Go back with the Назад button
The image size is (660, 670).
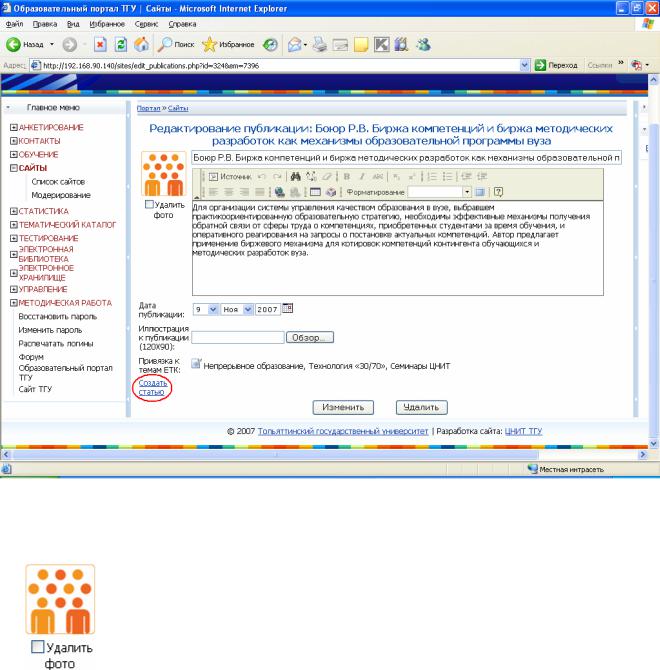(26, 44)
